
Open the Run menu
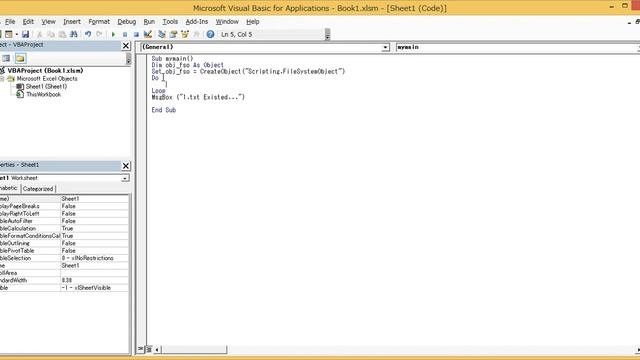[149, 22]
